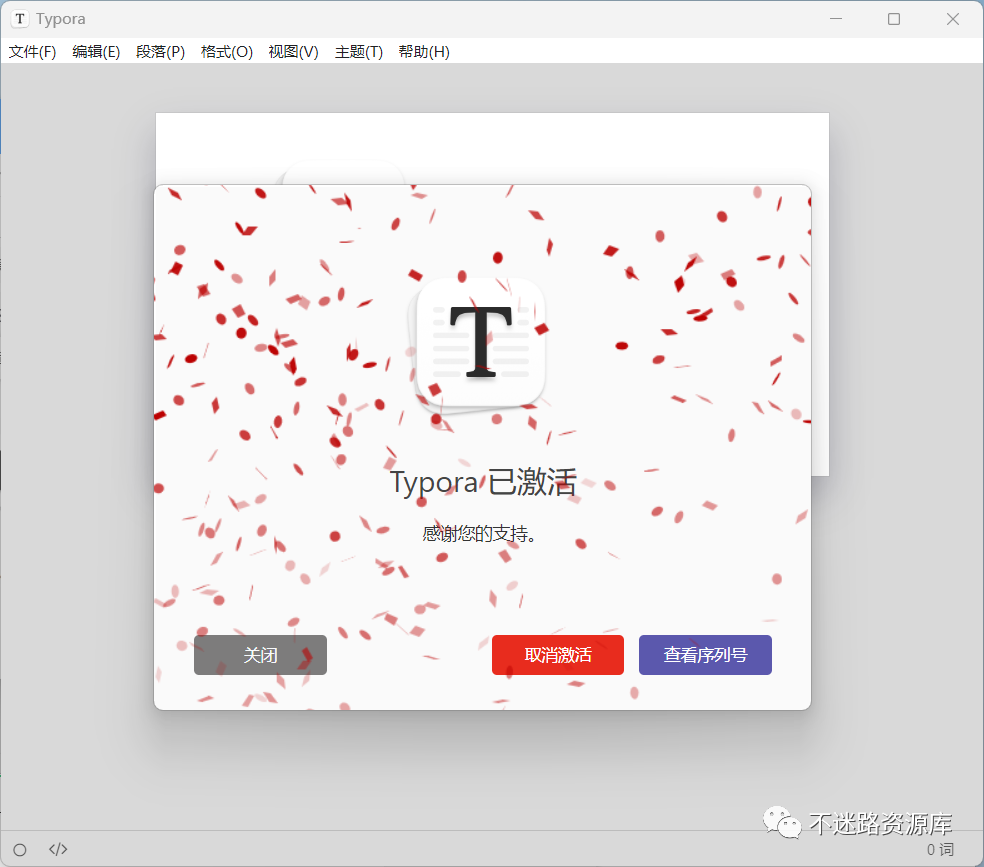Click the red 取消激活 button
The image size is (984, 867).
(558, 655)
